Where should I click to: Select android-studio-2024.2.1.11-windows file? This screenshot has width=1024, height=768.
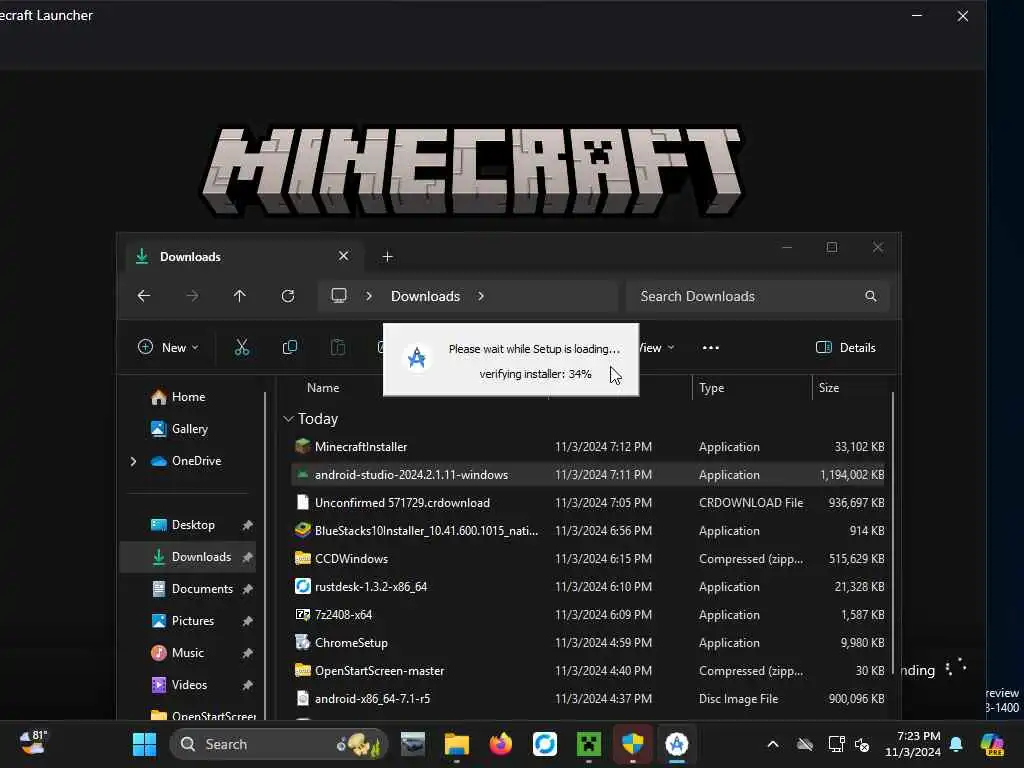[588, 475]
